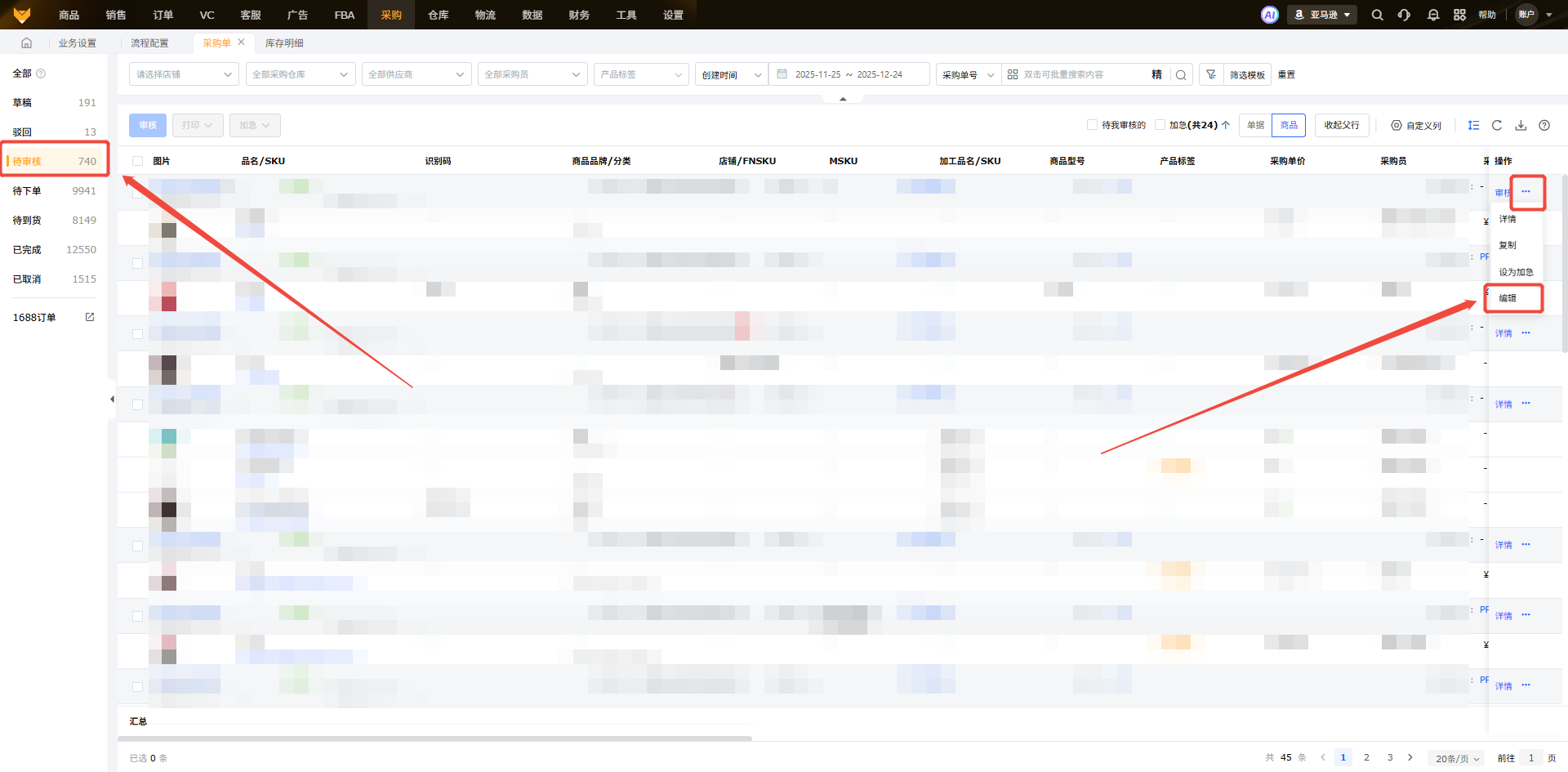Click the three-dot more icon above the menu

click(x=1526, y=191)
